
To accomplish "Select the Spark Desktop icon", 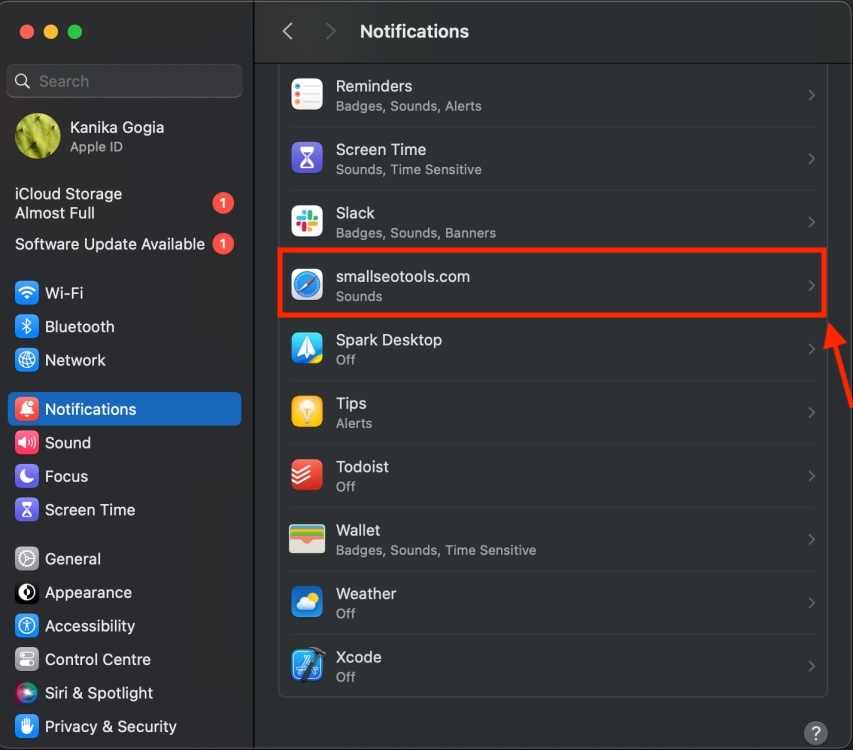I will pos(307,348).
